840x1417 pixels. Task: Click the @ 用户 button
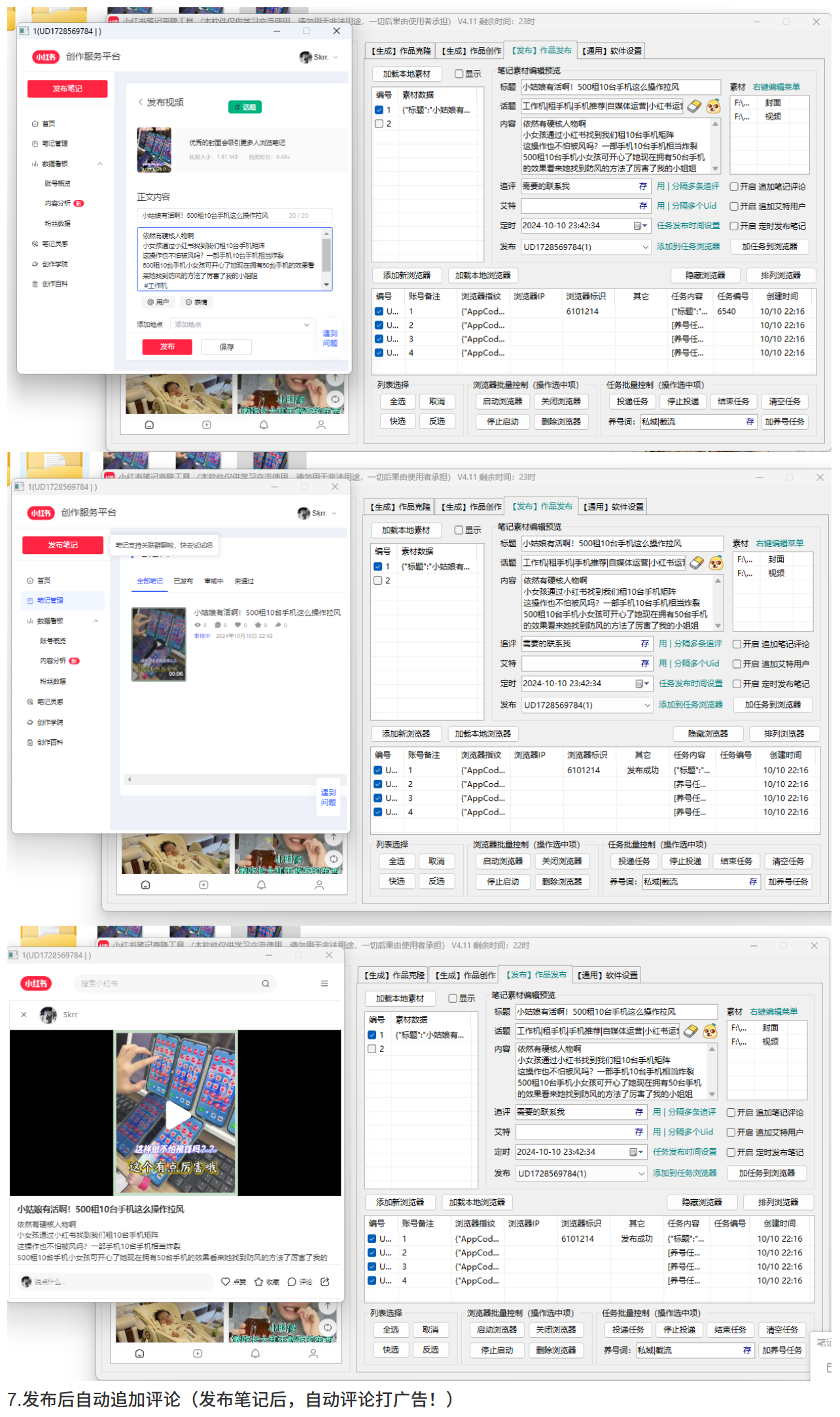coord(158,302)
